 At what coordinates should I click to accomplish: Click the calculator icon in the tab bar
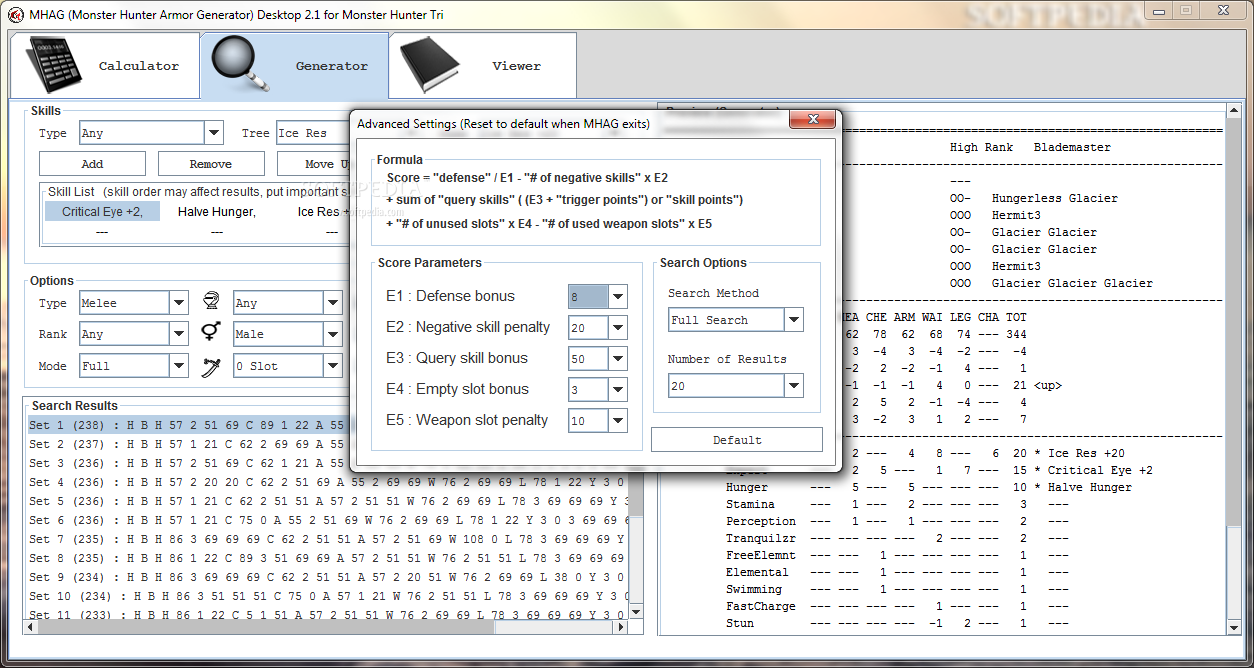[54, 65]
